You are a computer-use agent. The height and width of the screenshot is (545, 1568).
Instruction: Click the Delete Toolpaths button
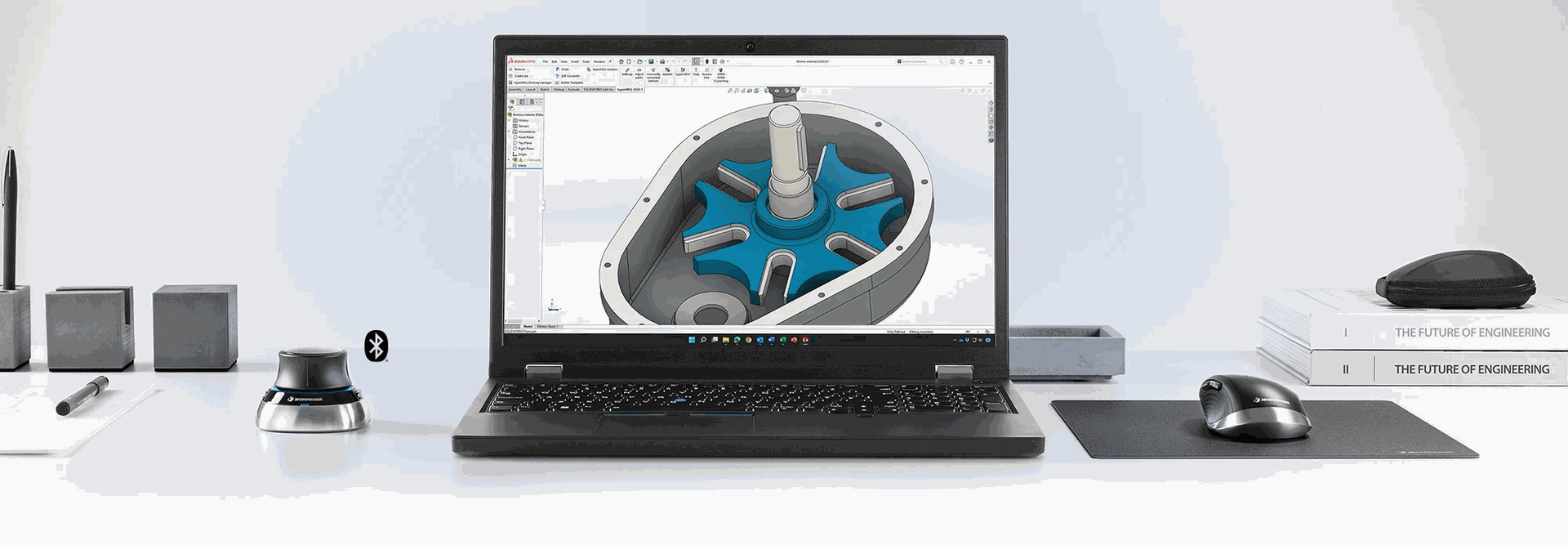(x=571, y=83)
